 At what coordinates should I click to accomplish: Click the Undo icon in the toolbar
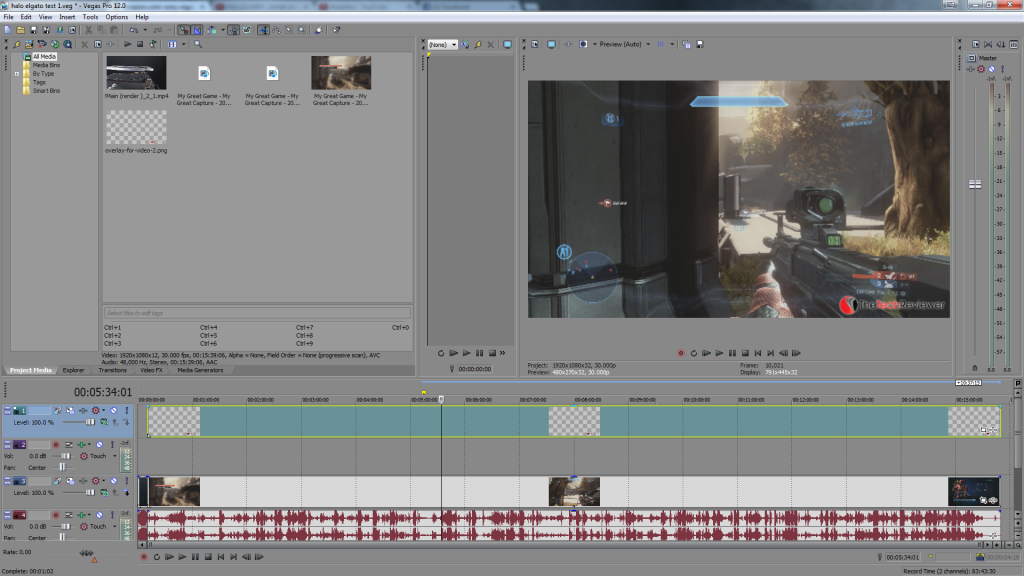pos(133,28)
